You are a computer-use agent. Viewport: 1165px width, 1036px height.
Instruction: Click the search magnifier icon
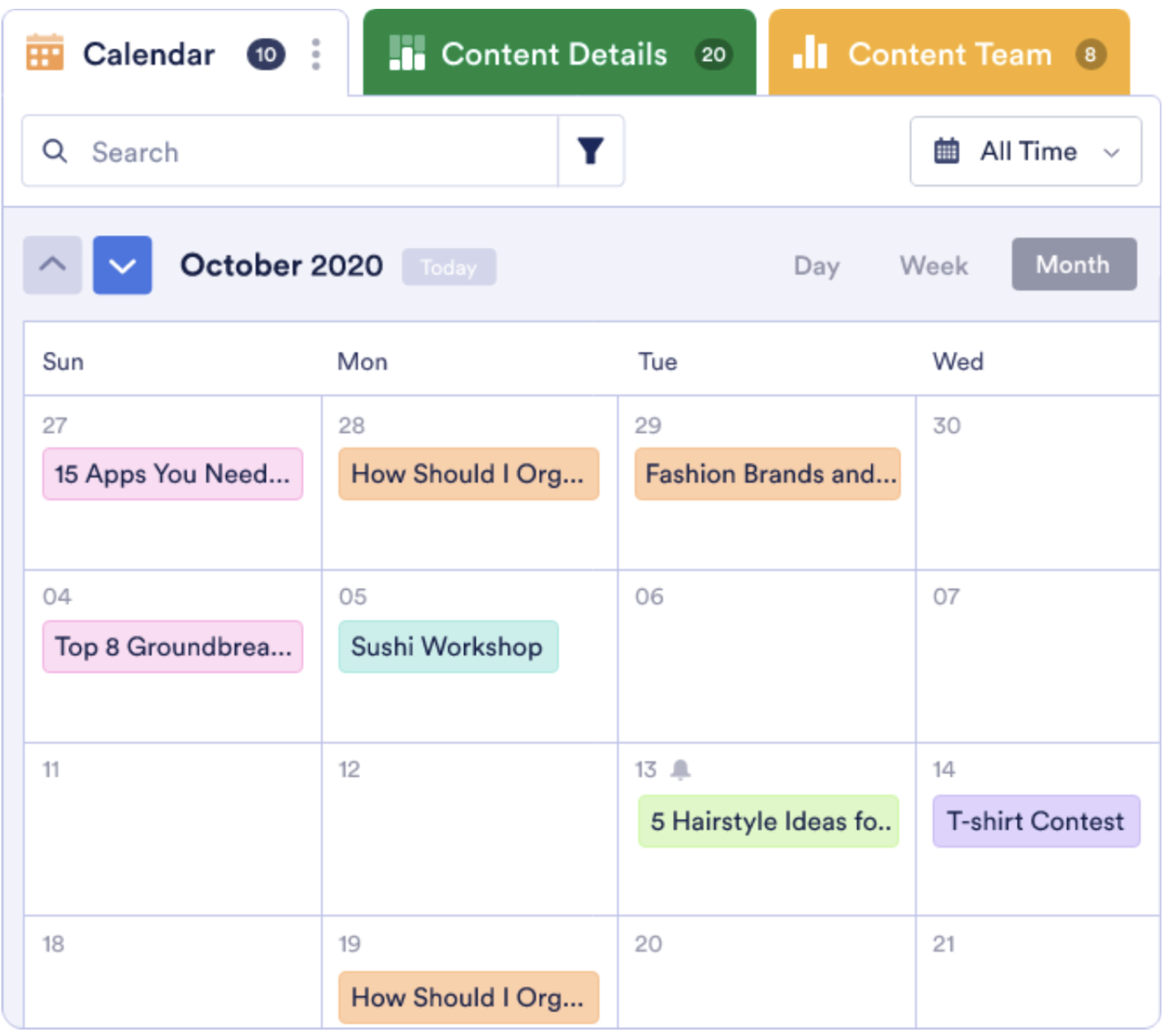(x=55, y=151)
